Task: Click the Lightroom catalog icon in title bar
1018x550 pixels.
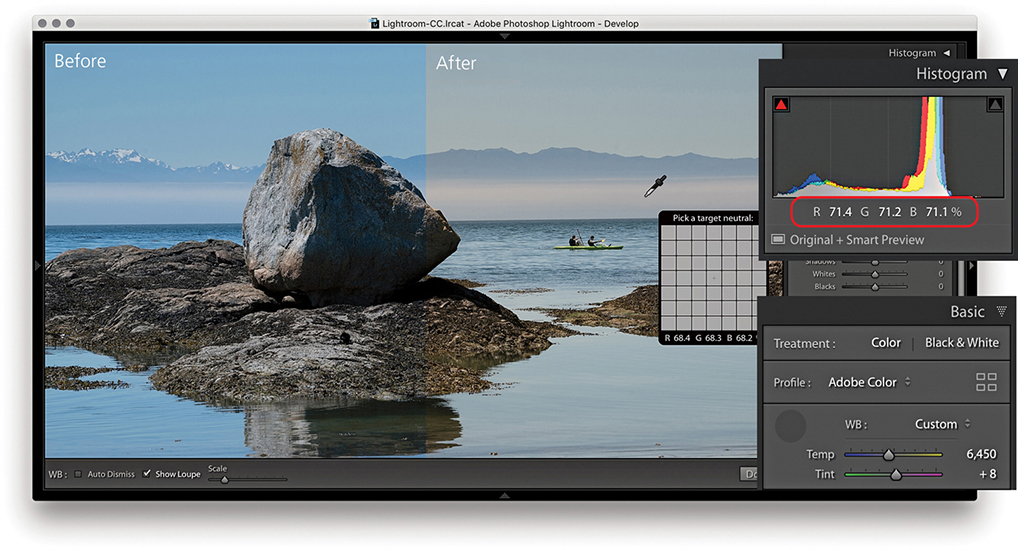Action: tap(374, 23)
